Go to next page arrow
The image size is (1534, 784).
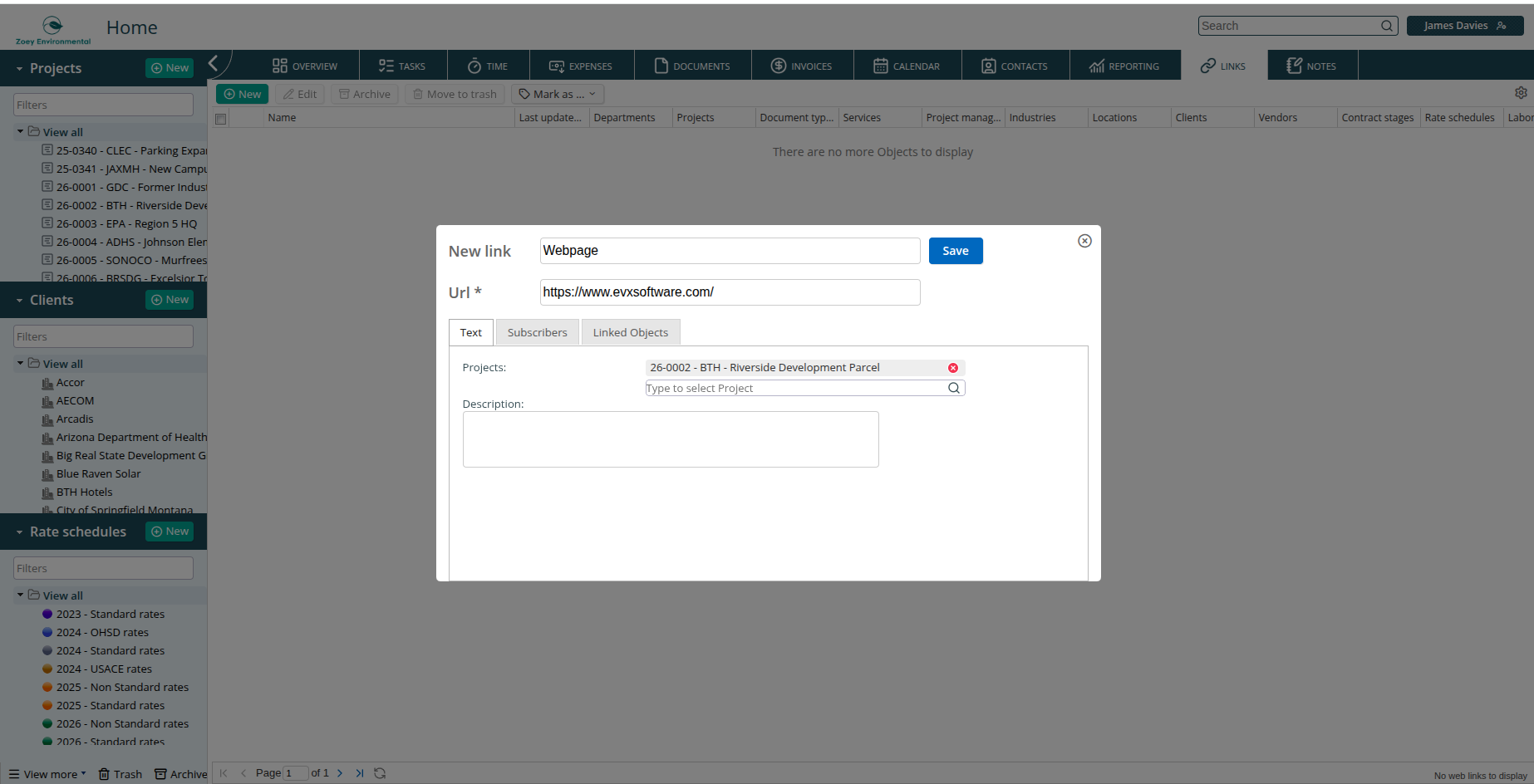tap(340, 773)
